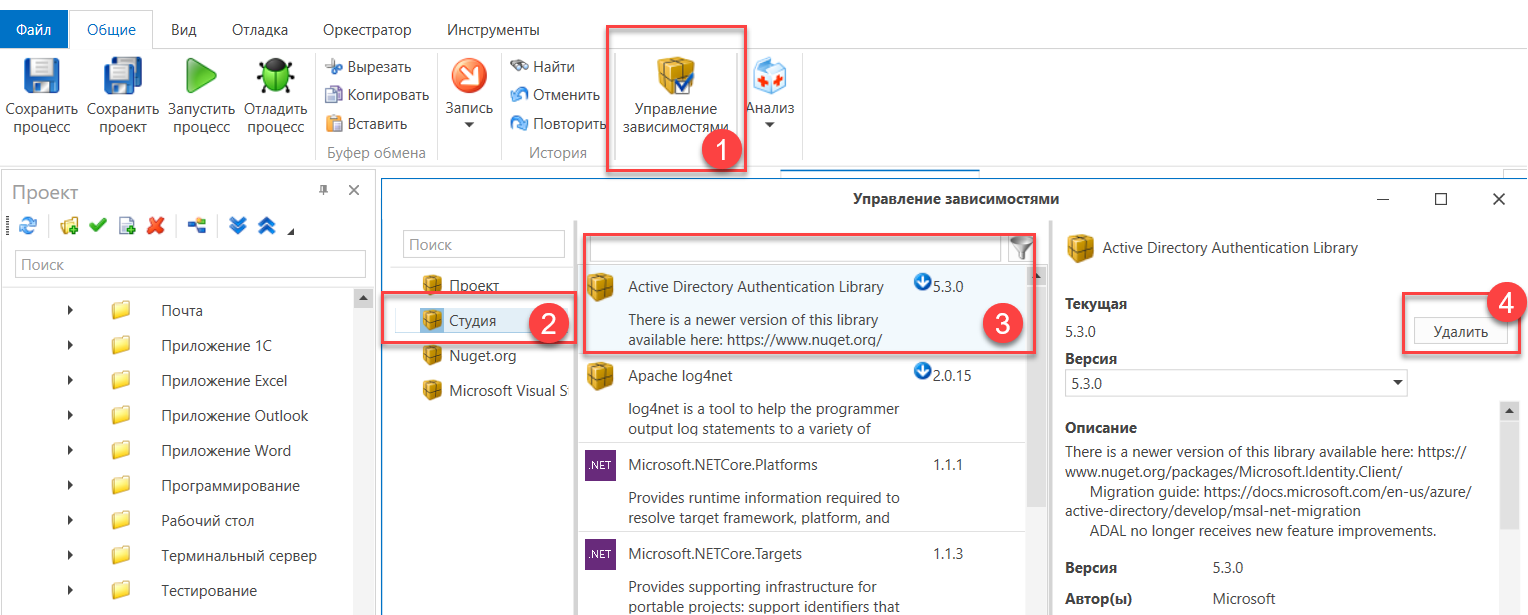Switch to the Отладка ribbon tab
Image resolution: width=1528 pixels, height=615 pixels.
tap(260, 30)
